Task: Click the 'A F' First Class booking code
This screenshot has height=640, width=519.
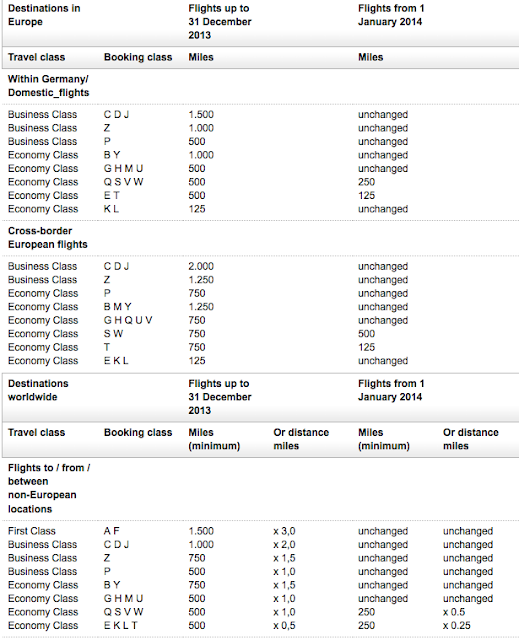Action: click(x=111, y=531)
